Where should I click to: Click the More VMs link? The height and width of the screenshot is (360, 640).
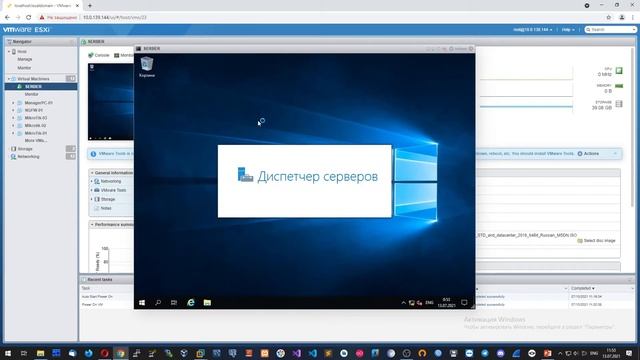click(x=36, y=140)
